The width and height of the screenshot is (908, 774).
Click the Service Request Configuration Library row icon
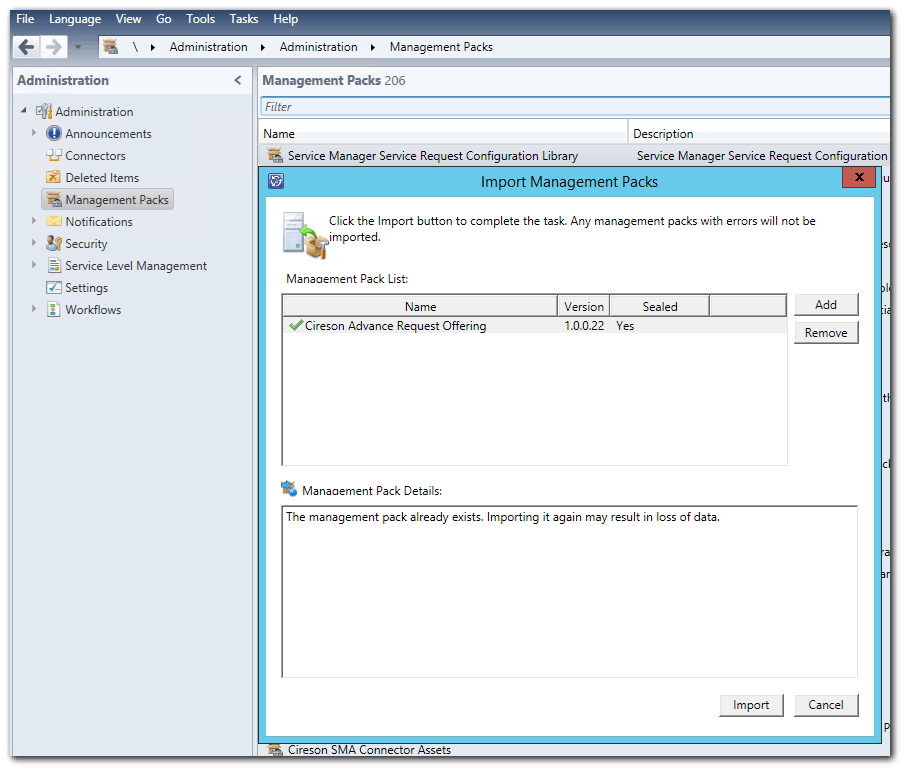click(x=275, y=155)
